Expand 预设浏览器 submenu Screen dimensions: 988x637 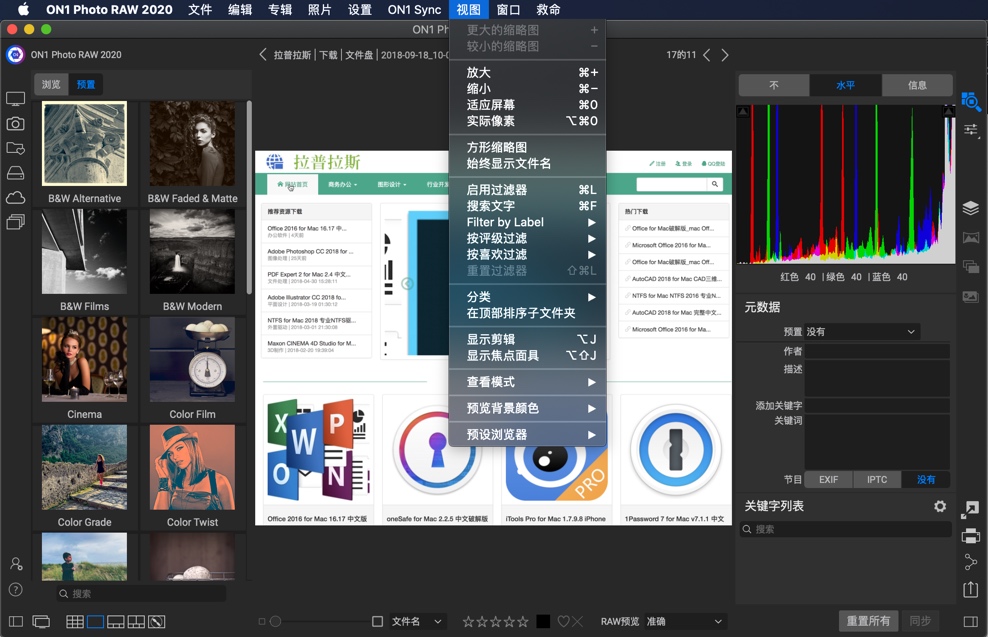(x=527, y=435)
